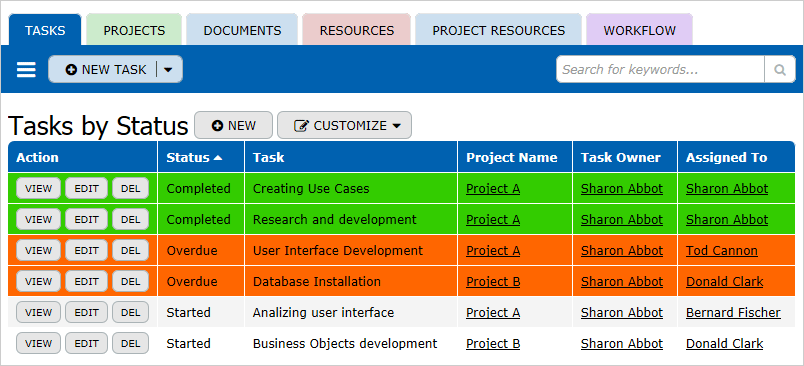The image size is (804, 366).
Task: Edit the Business Objects development task
Action: tap(86, 343)
